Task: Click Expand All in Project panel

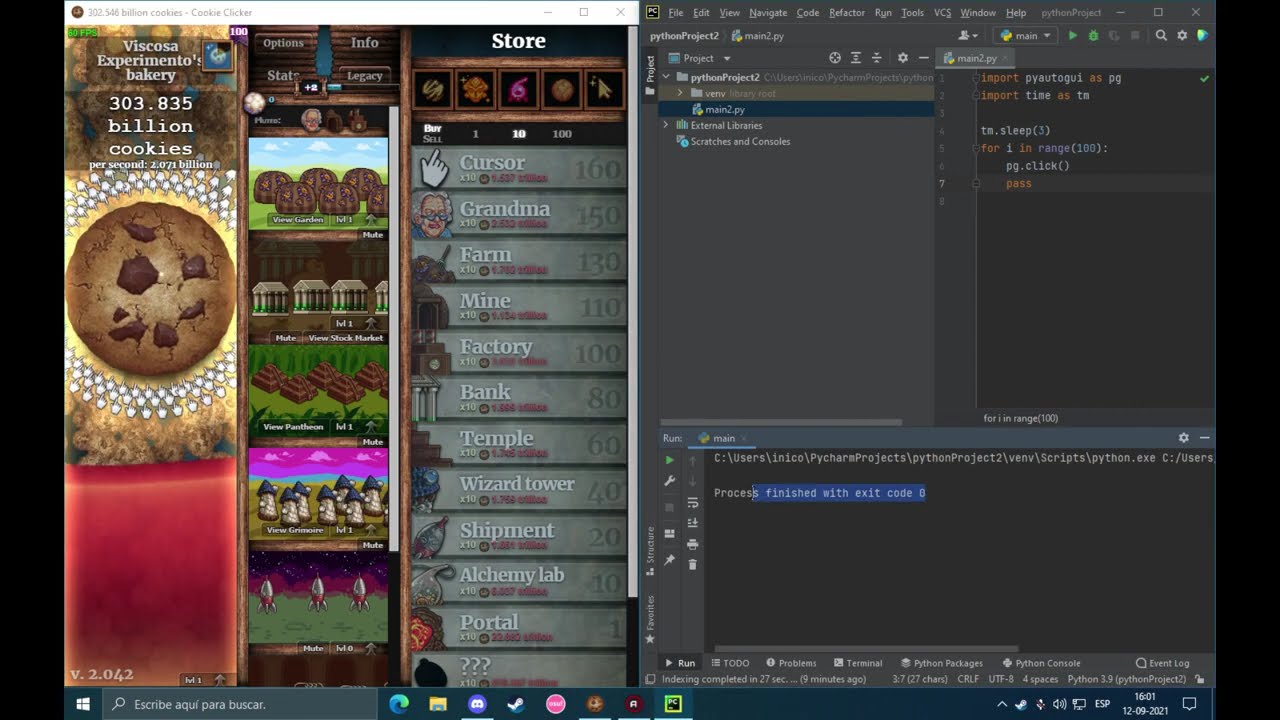Action: (x=856, y=58)
